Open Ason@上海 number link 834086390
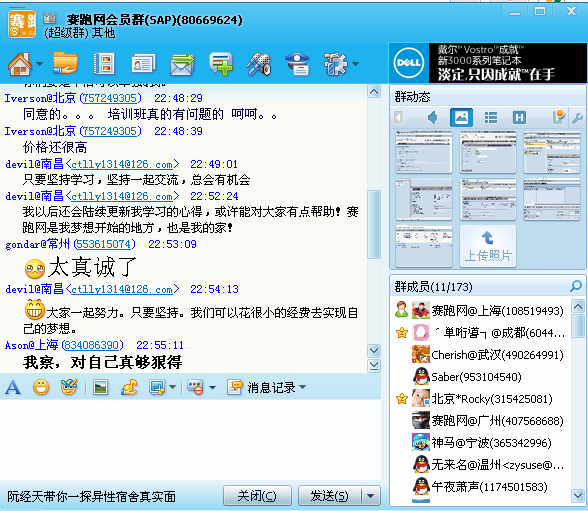Image resolution: width=588 pixels, height=511 pixels. [92, 345]
